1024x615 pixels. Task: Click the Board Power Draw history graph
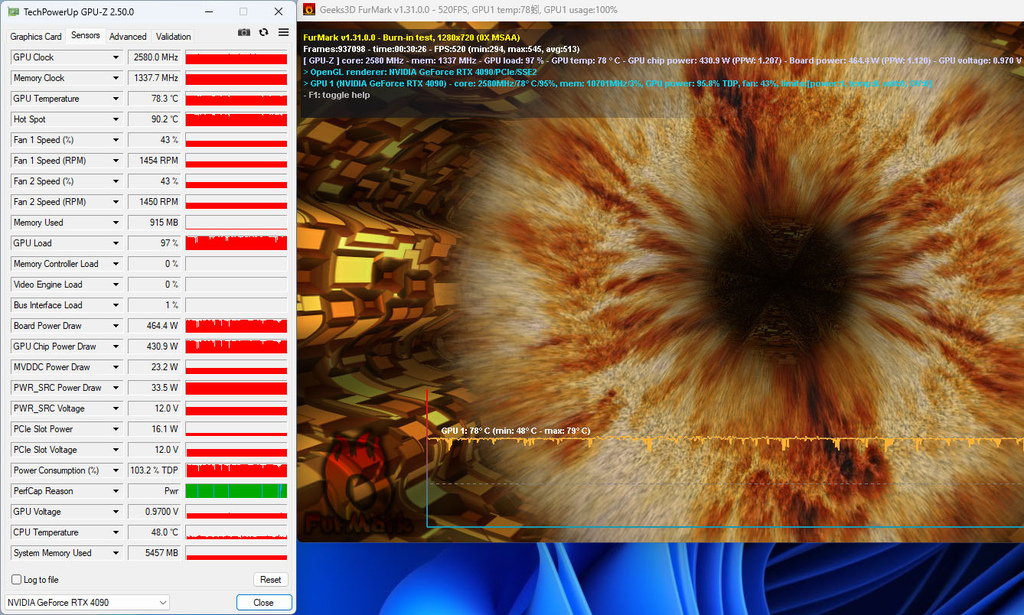point(236,326)
